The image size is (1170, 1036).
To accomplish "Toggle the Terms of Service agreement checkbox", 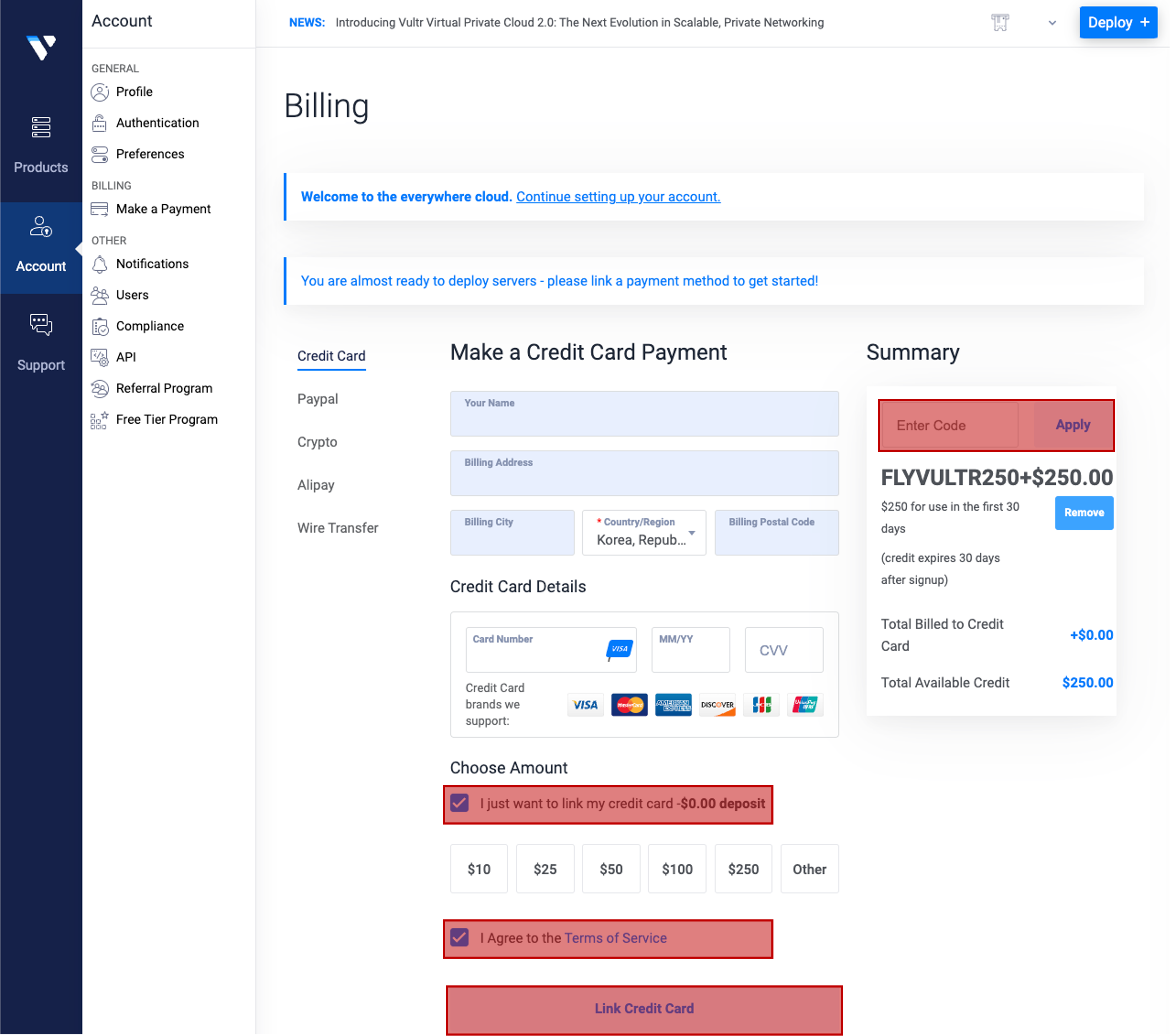I will (x=460, y=937).
